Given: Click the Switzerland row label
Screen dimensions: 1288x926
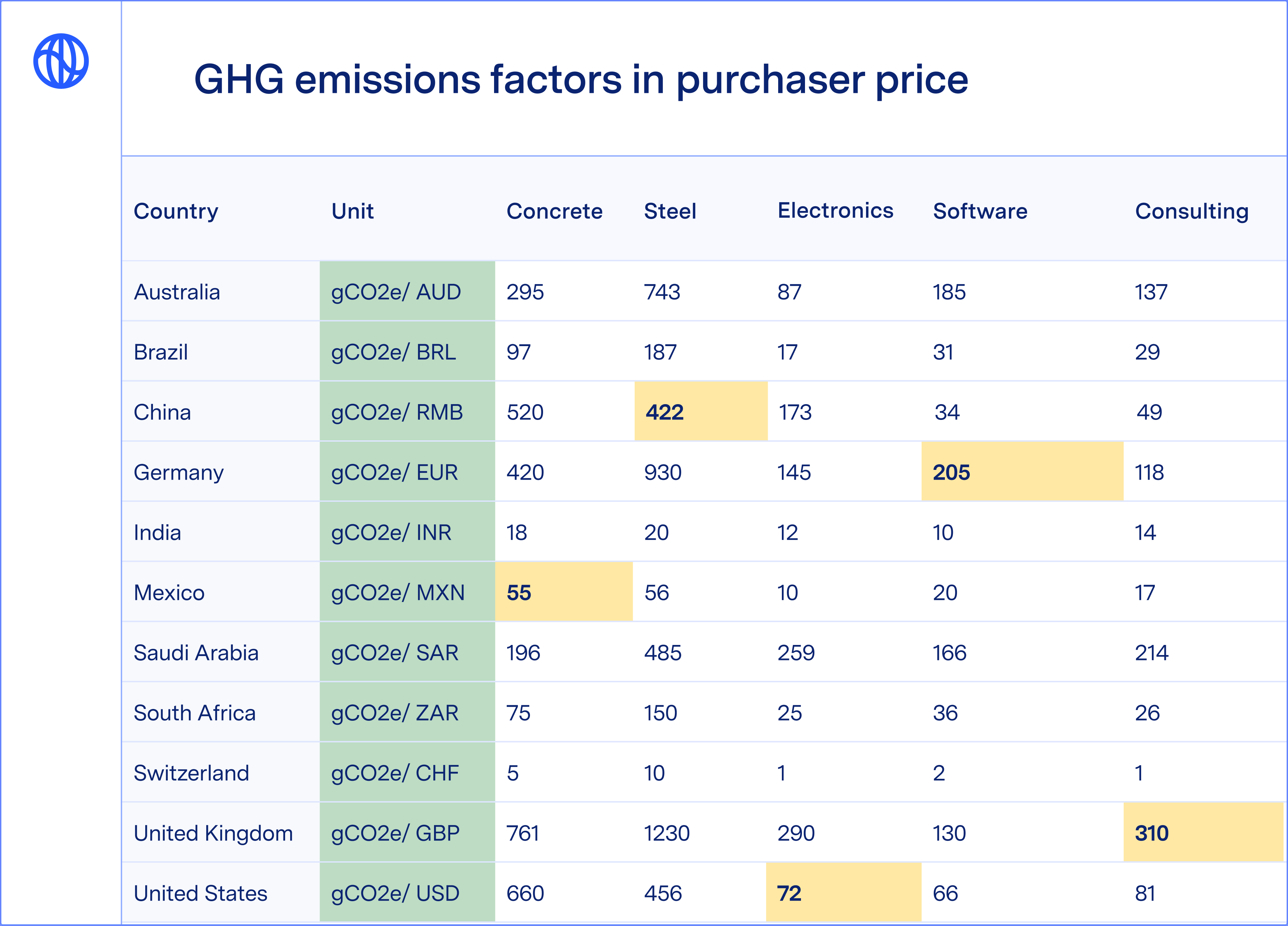Looking at the screenshot, I should point(192,773).
